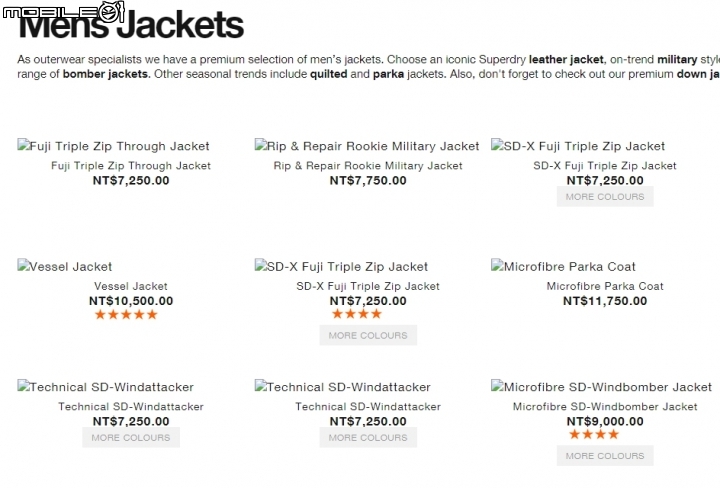Open More Colours for middle-row SD-X Fuji Triple Zip Jacket
Screen dimensions: 720x488
coord(368,336)
